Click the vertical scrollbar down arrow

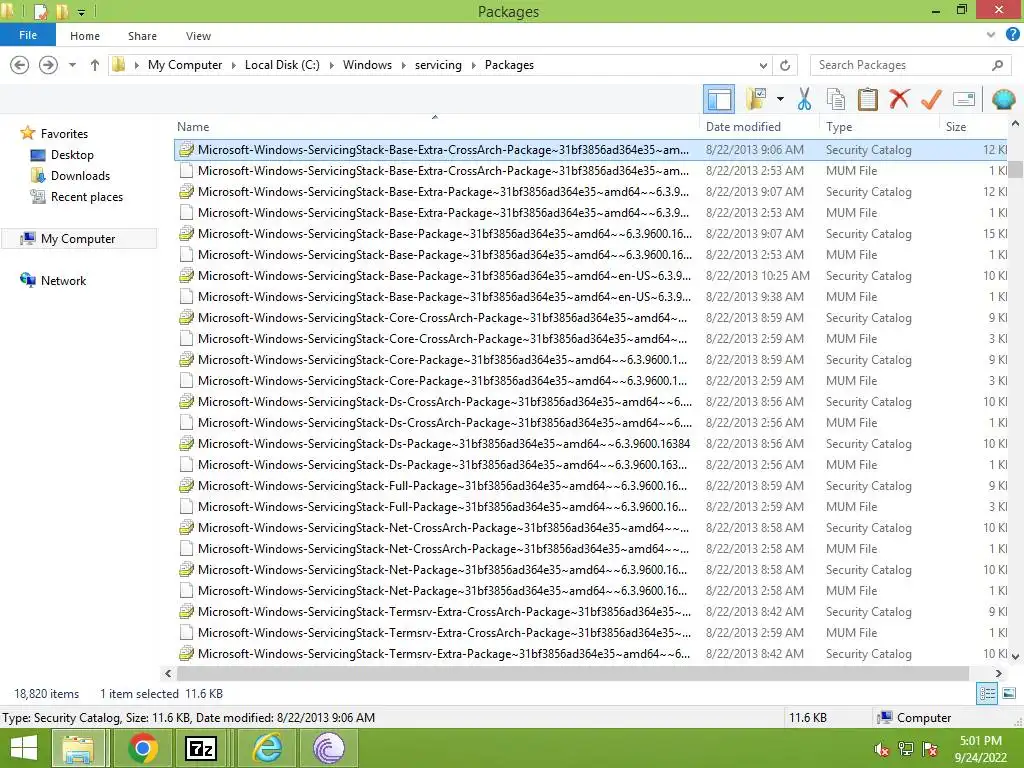click(1016, 656)
